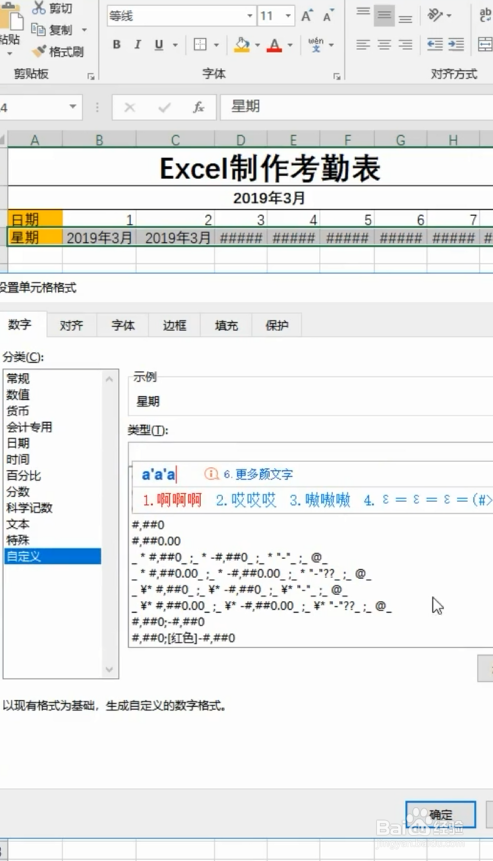The height and width of the screenshot is (861, 493).
Task: Click the 确定 button
Action: pos(440,814)
